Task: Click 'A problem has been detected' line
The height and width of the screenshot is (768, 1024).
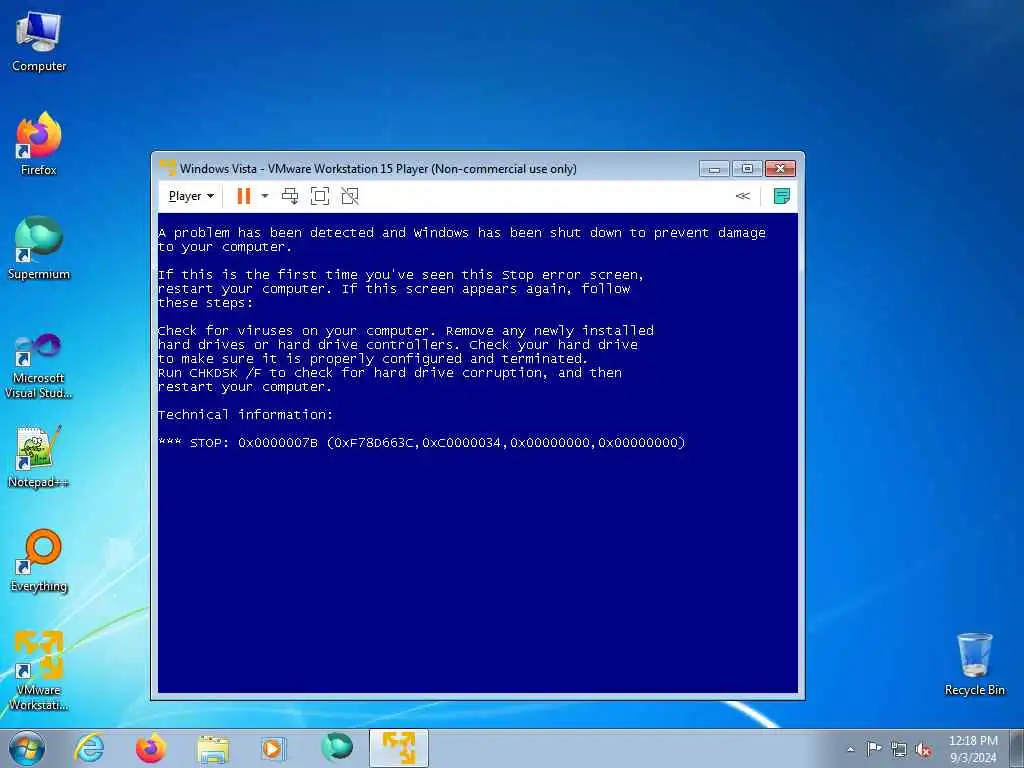Action: (x=462, y=232)
